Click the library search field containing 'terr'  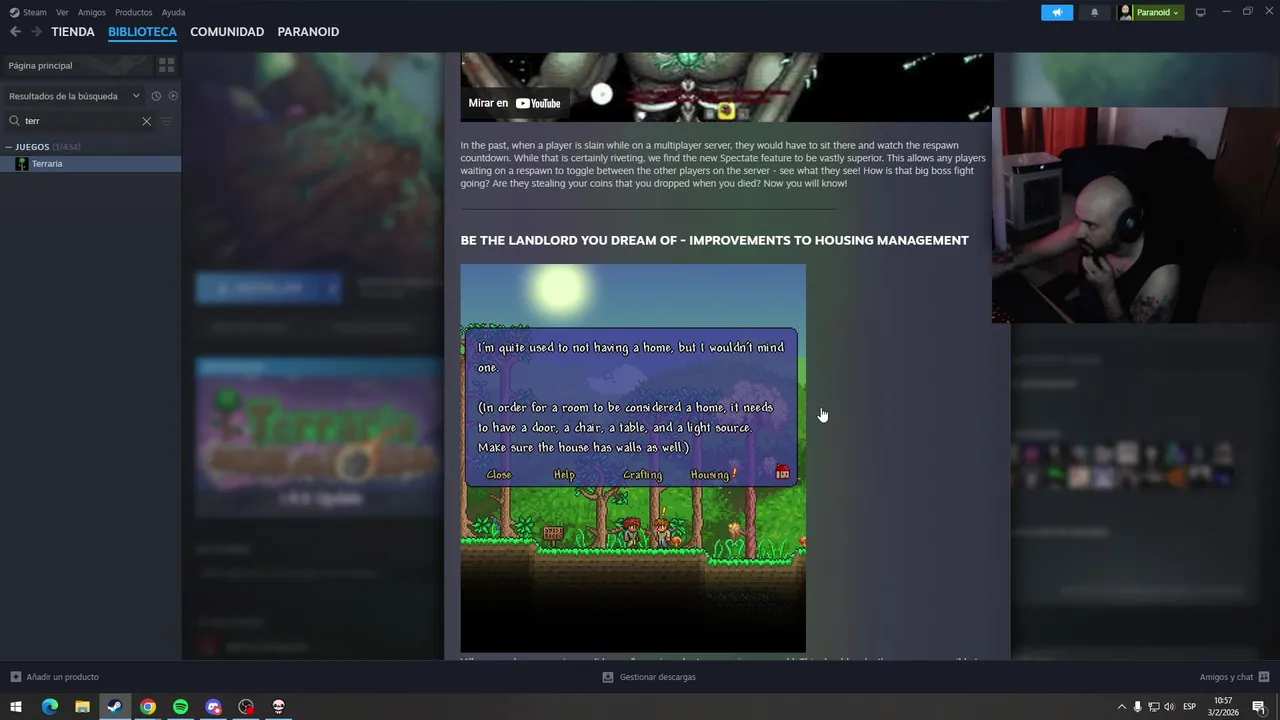(80, 121)
